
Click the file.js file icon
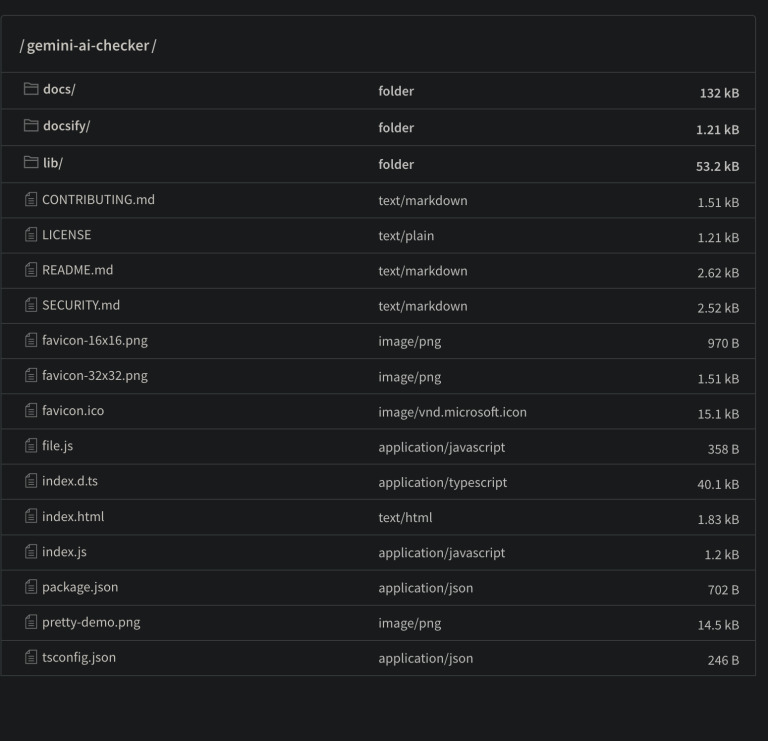31,446
